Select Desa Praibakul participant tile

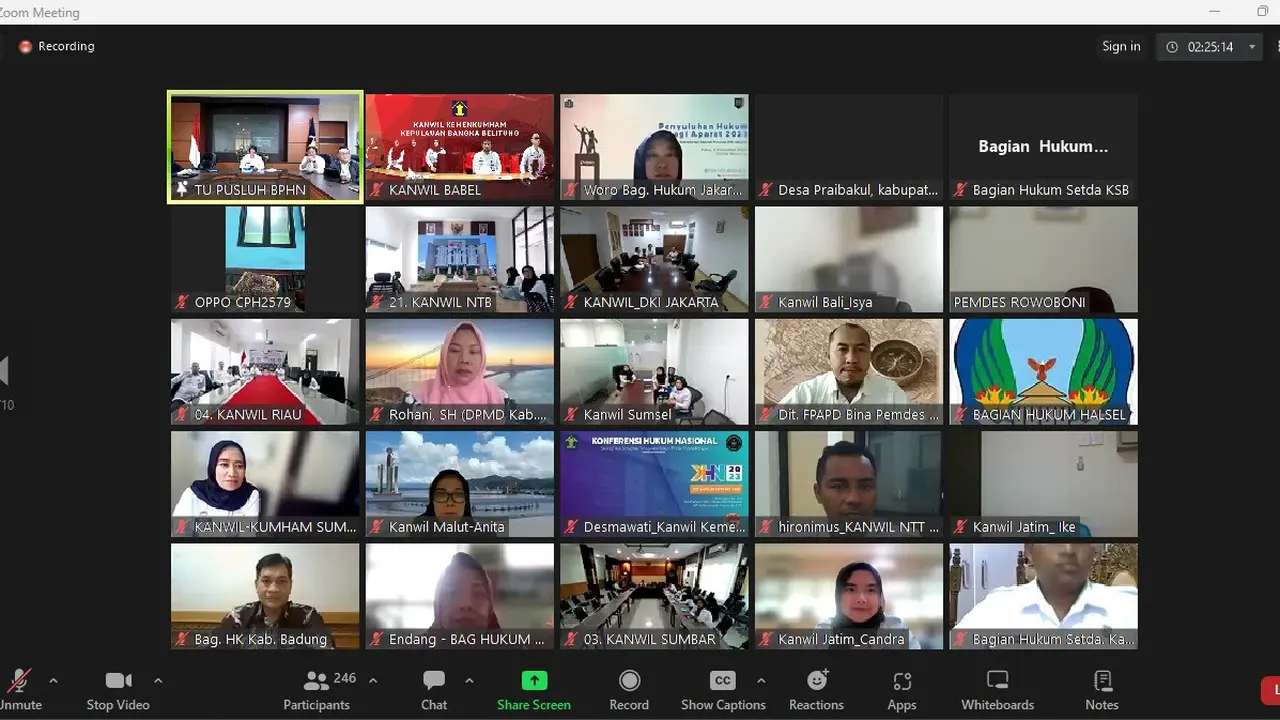pyautogui.click(x=849, y=147)
